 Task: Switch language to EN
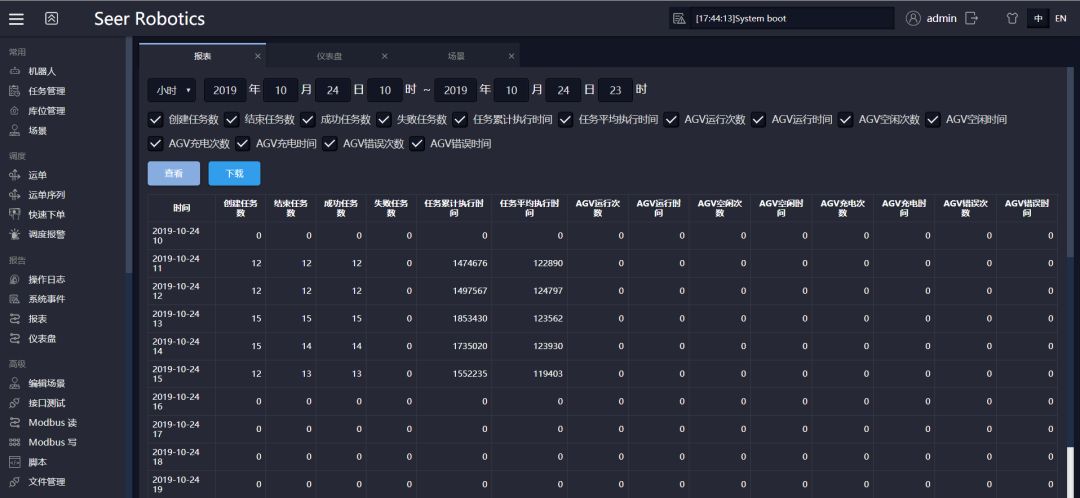pyautogui.click(x=1060, y=18)
